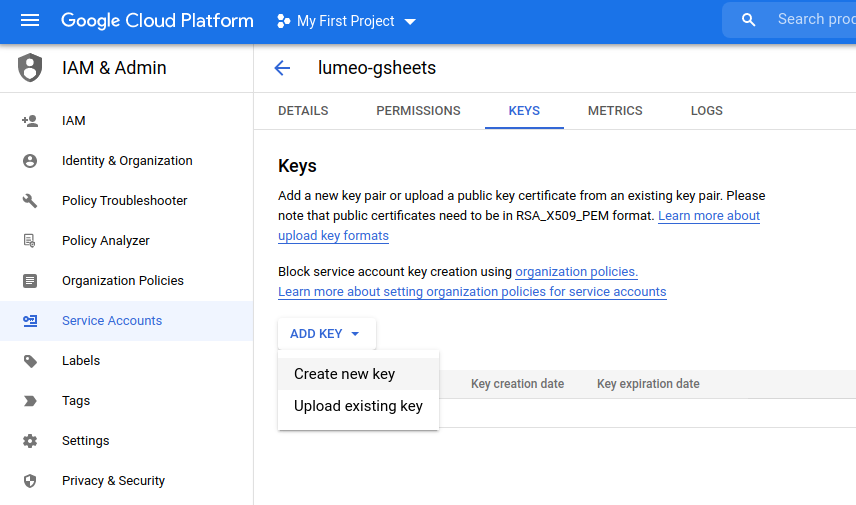This screenshot has width=856, height=505.
Task: Go back using the left arrow
Action: click(x=282, y=68)
